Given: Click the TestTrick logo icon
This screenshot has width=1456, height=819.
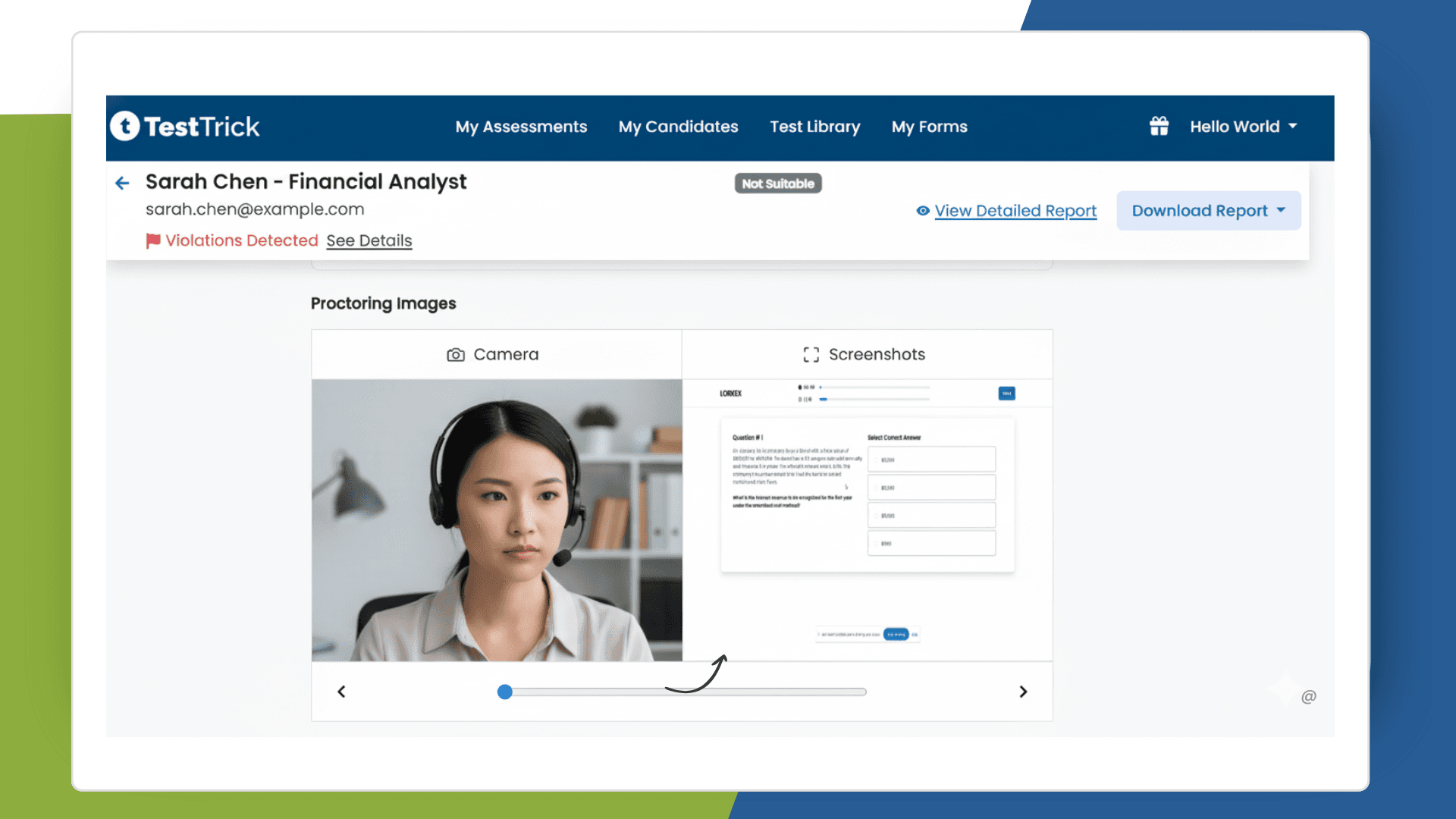Looking at the screenshot, I should [x=125, y=126].
